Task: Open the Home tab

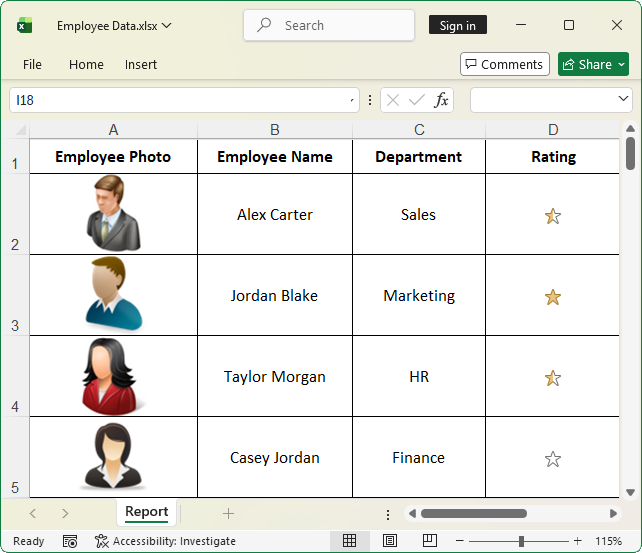Action: click(86, 64)
